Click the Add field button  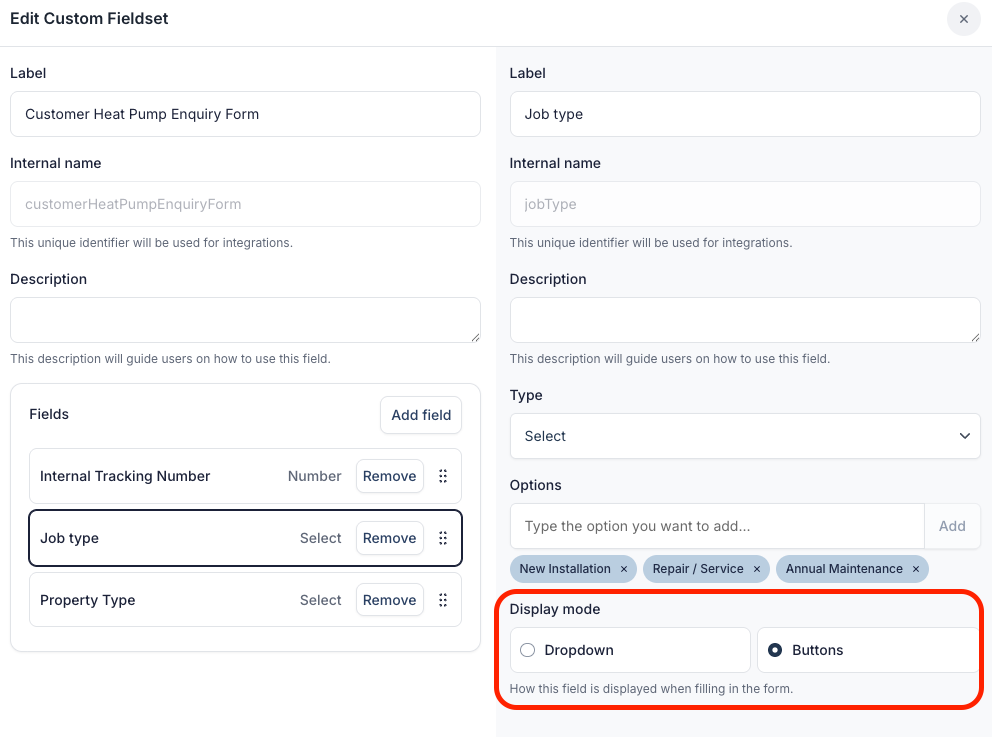click(420, 415)
